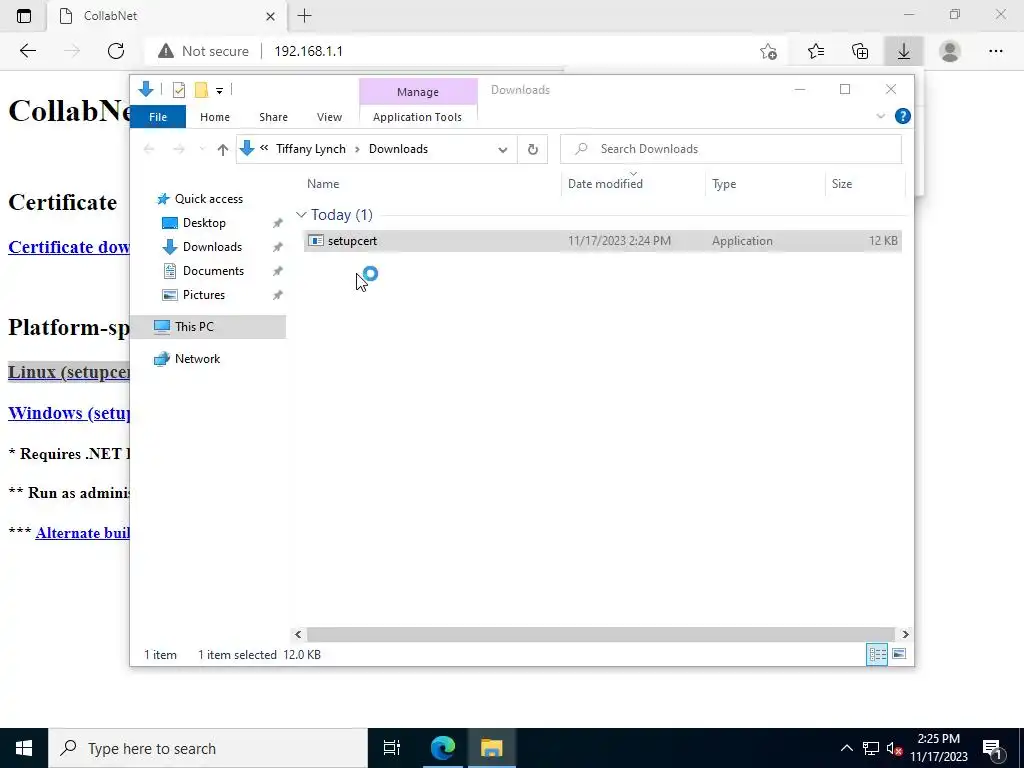Go back in the Edge browser
This screenshot has height=768, width=1024.
27,51
